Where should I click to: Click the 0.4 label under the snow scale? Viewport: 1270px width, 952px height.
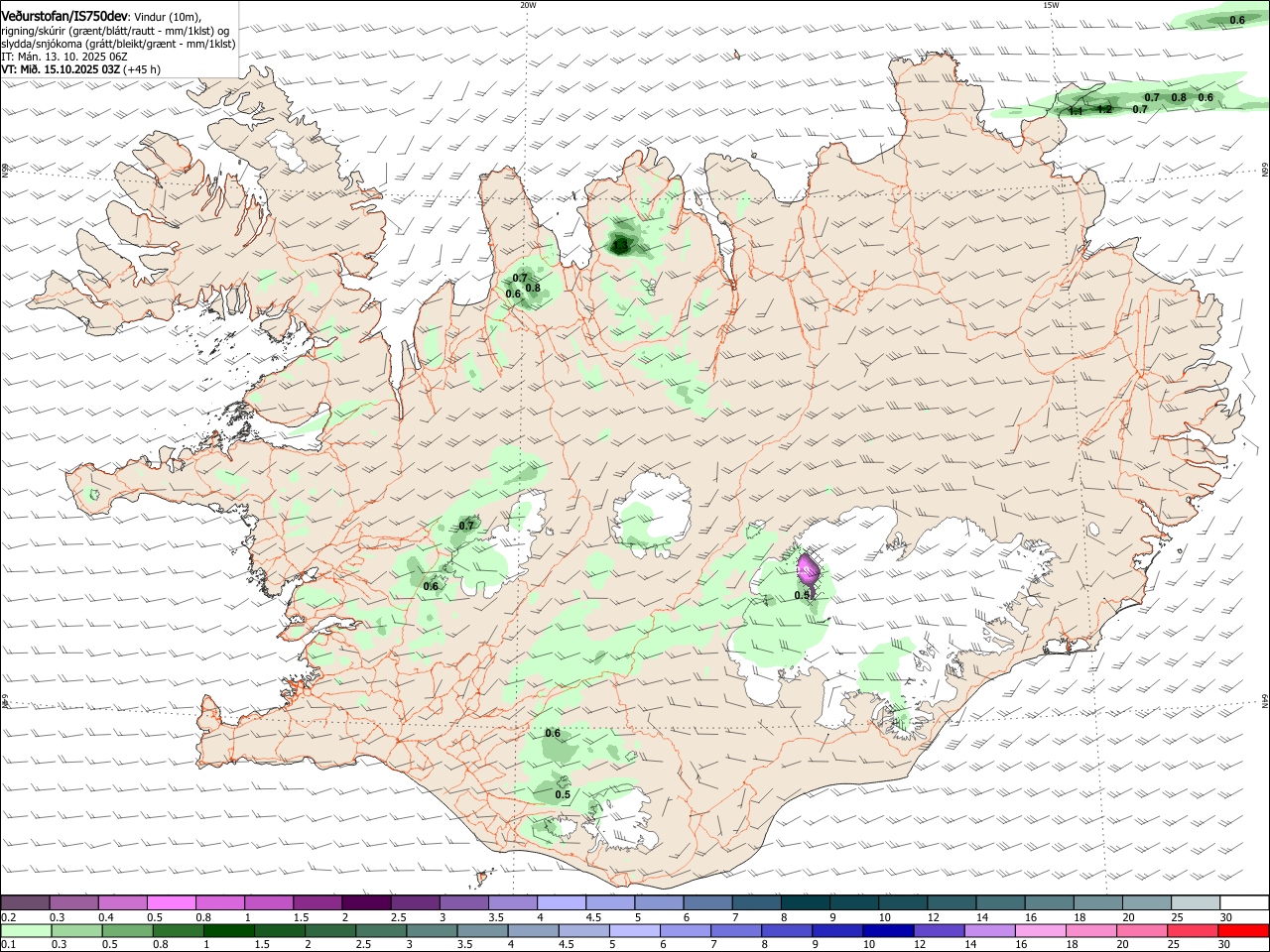tap(106, 917)
